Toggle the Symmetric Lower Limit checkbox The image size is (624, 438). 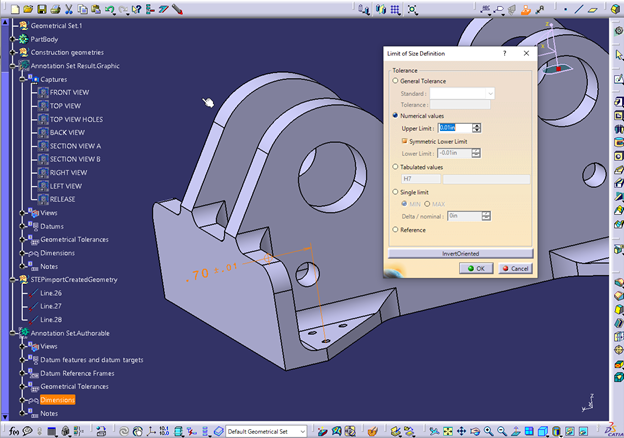405,141
